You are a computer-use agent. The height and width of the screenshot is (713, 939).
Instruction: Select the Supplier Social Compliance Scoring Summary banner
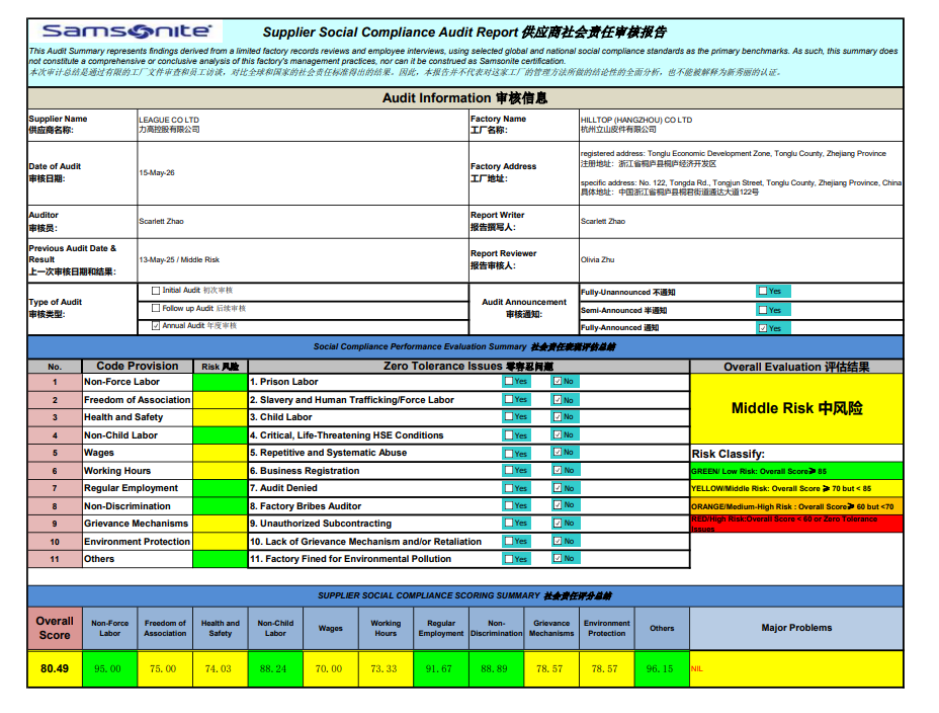pyautogui.click(x=465, y=596)
